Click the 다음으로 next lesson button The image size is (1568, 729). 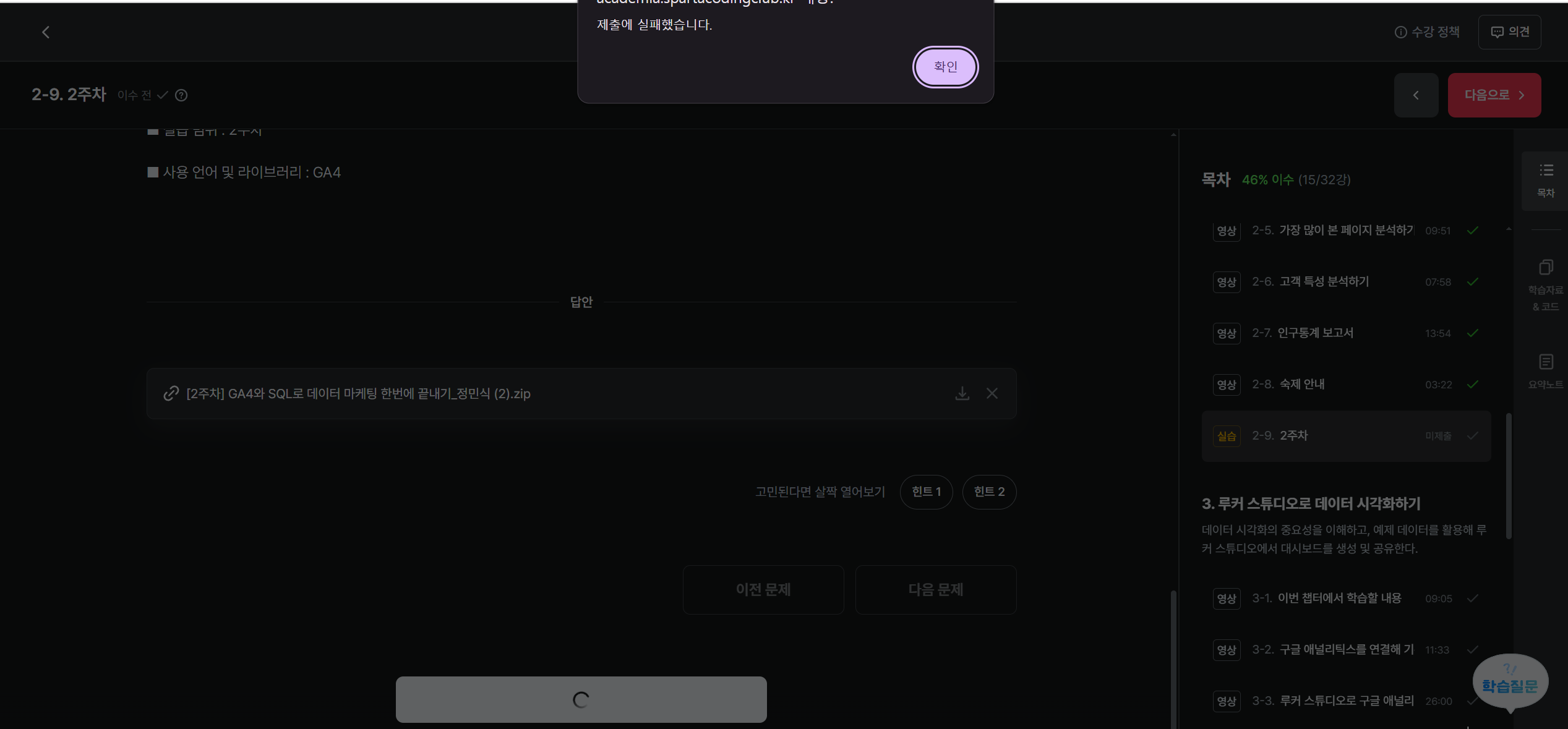tap(1494, 95)
